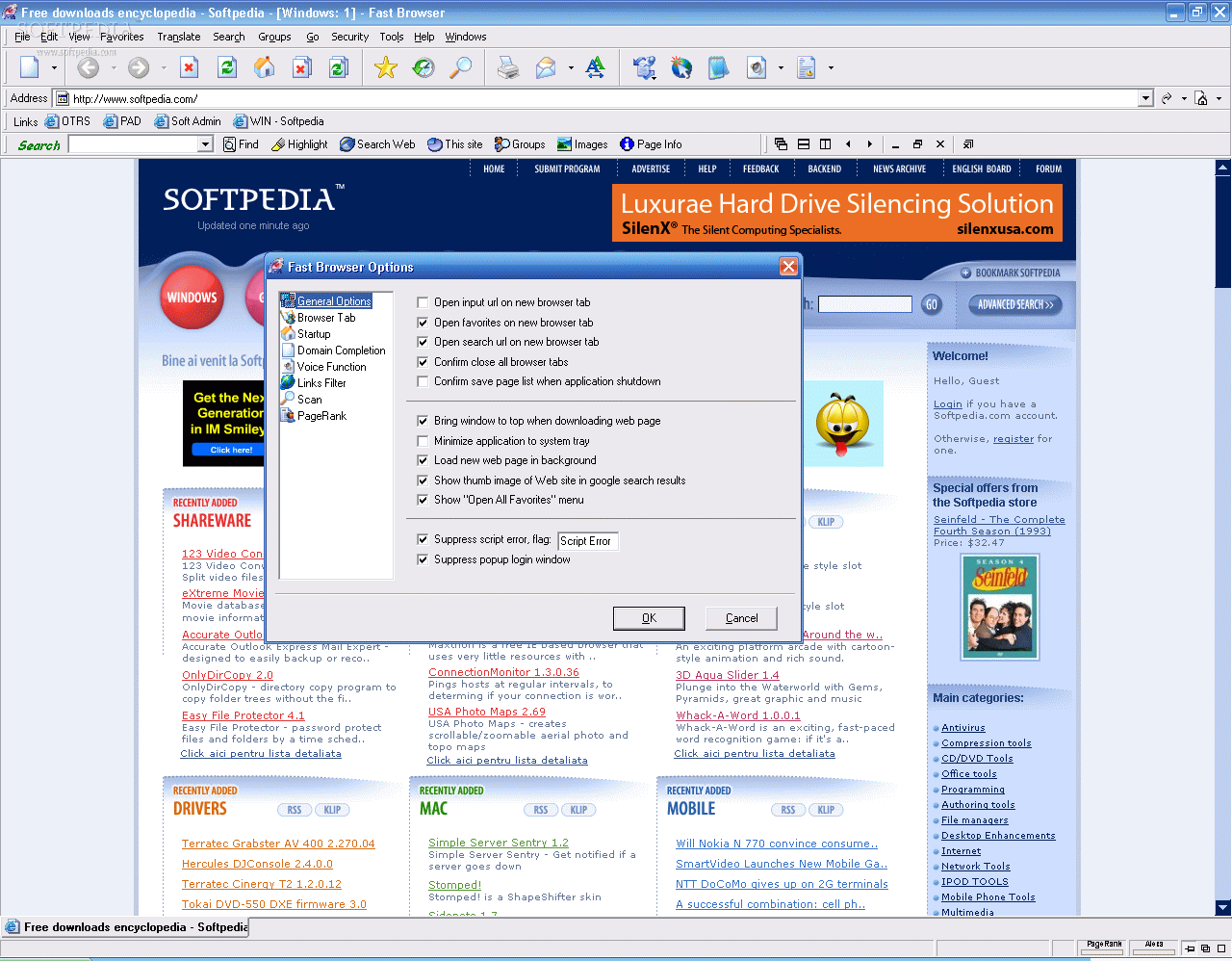The image size is (1232, 961).
Task: Open the Favorites menu
Action: [122, 37]
